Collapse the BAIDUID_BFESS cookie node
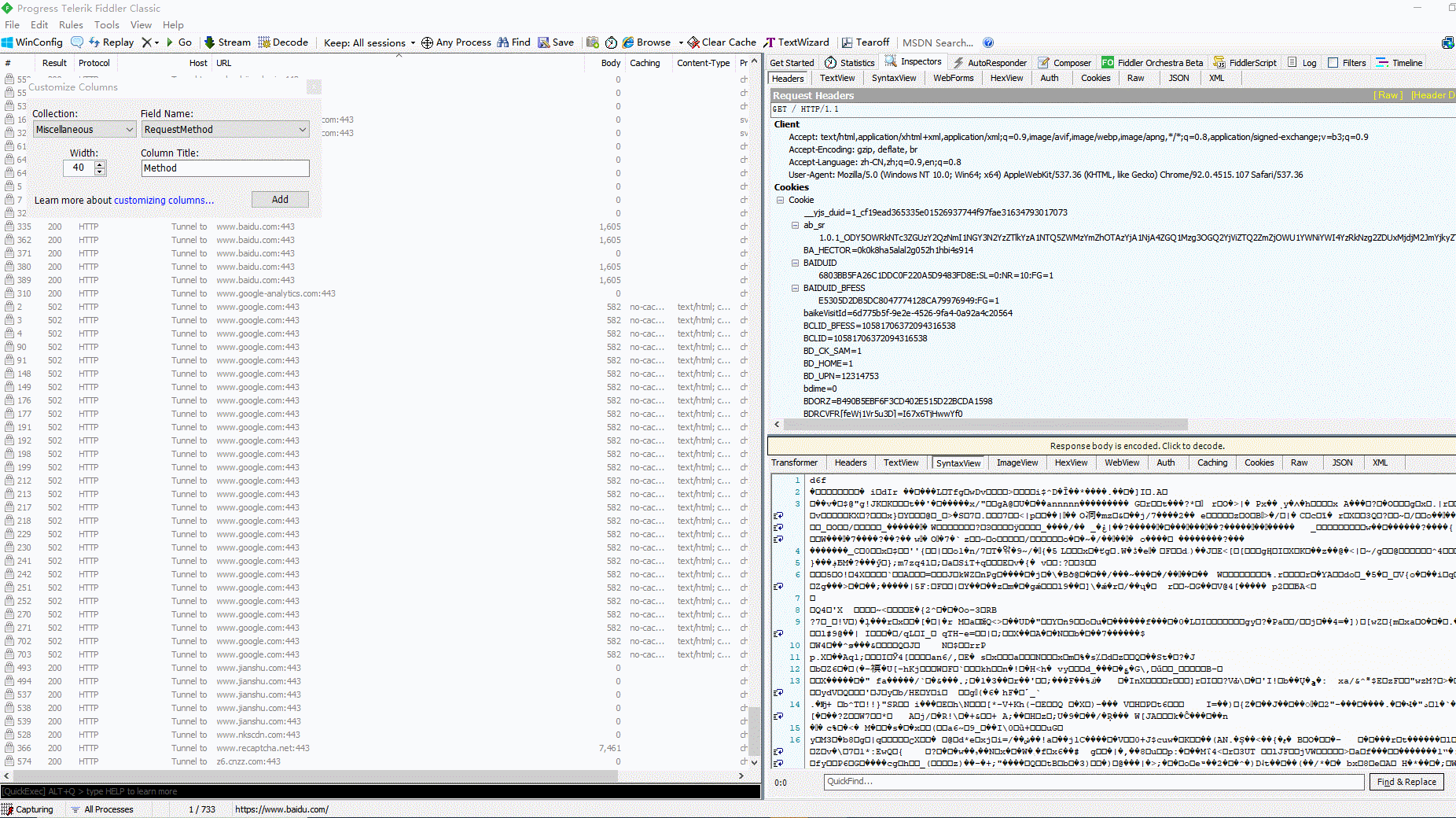This screenshot has width=1456, height=818. pyautogui.click(x=795, y=288)
